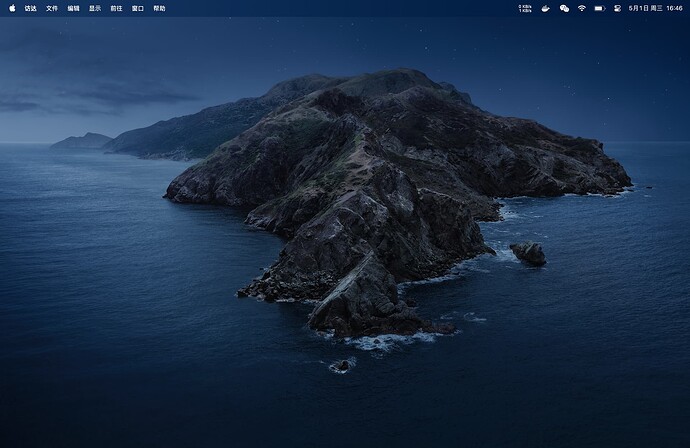The width and height of the screenshot is (690, 448).
Task: Open the 文件 menu
Action: pyautogui.click(x=52, y=8)
